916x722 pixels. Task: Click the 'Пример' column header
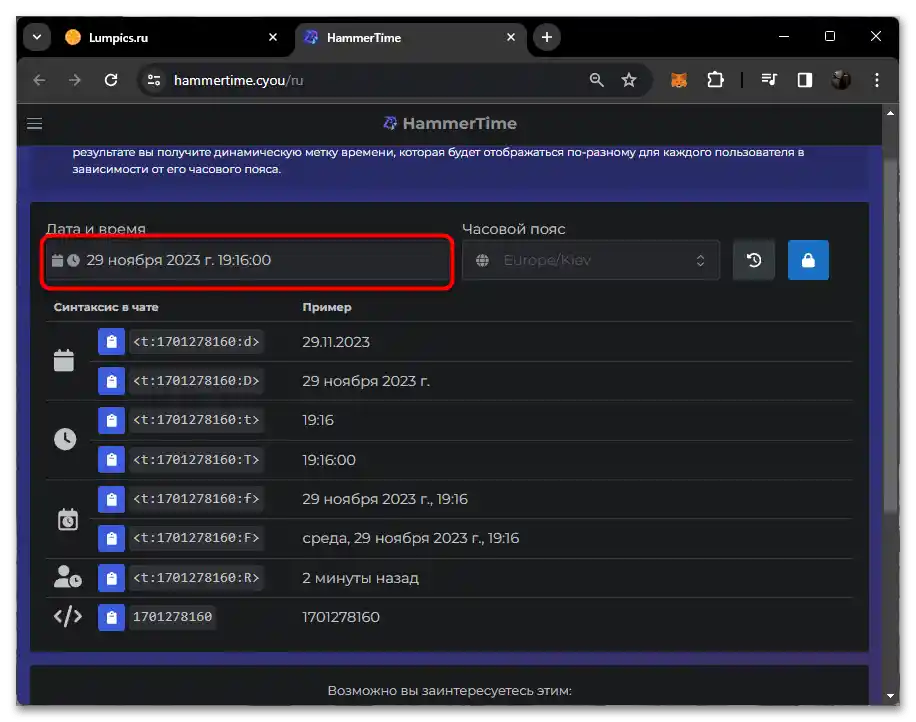327,307
